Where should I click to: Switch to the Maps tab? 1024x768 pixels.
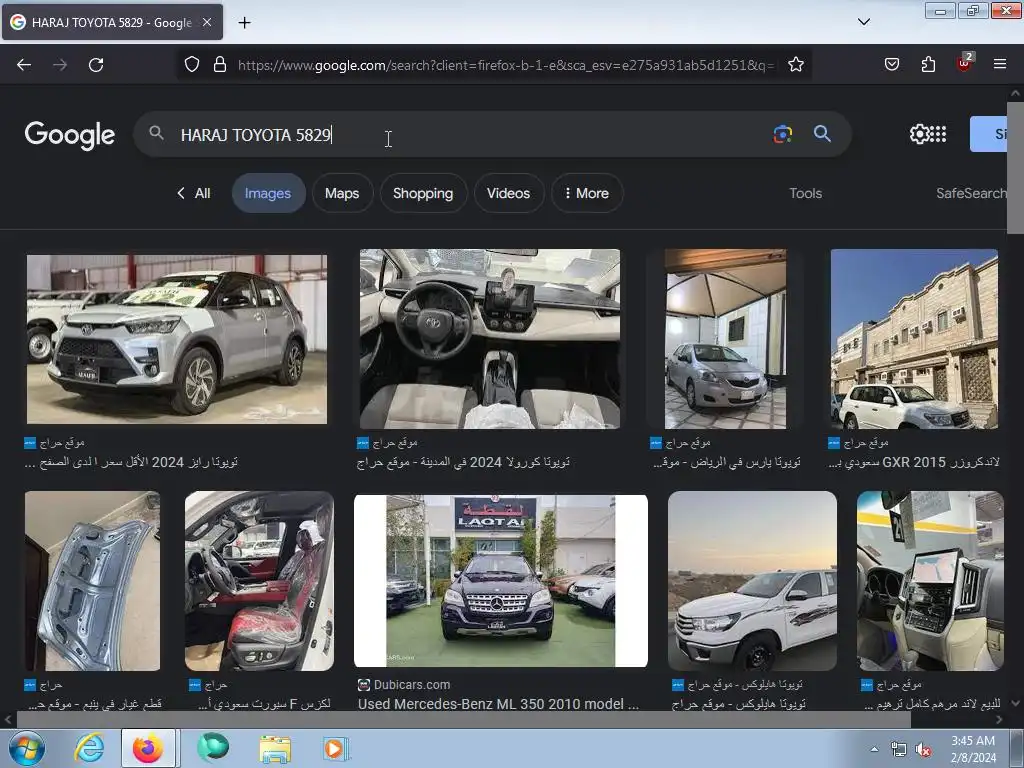pyautogui.click(x=342, y=193)
